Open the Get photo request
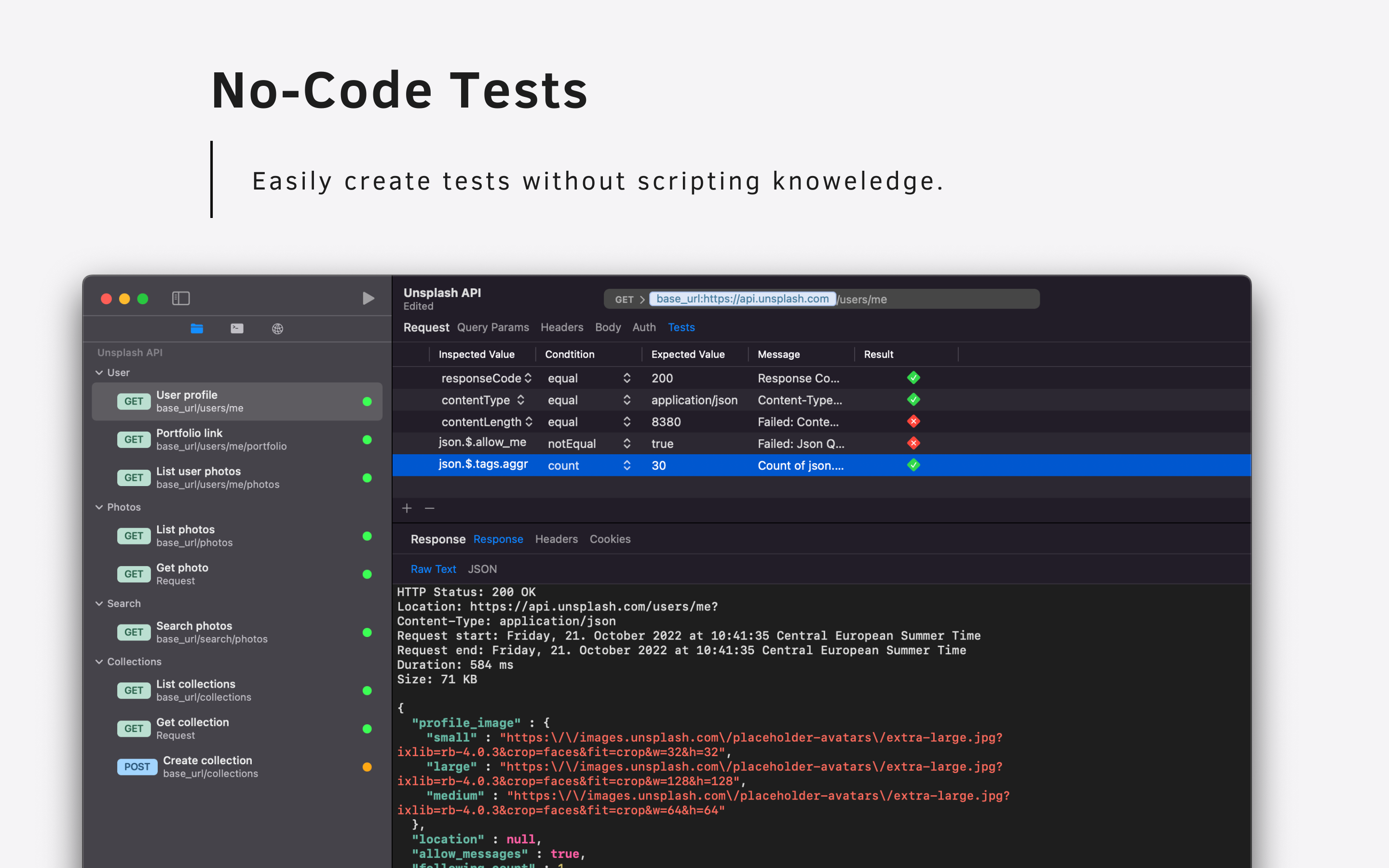Image resolution: width=1389 pixels, height=868 pixels. (x=237, y=574)
